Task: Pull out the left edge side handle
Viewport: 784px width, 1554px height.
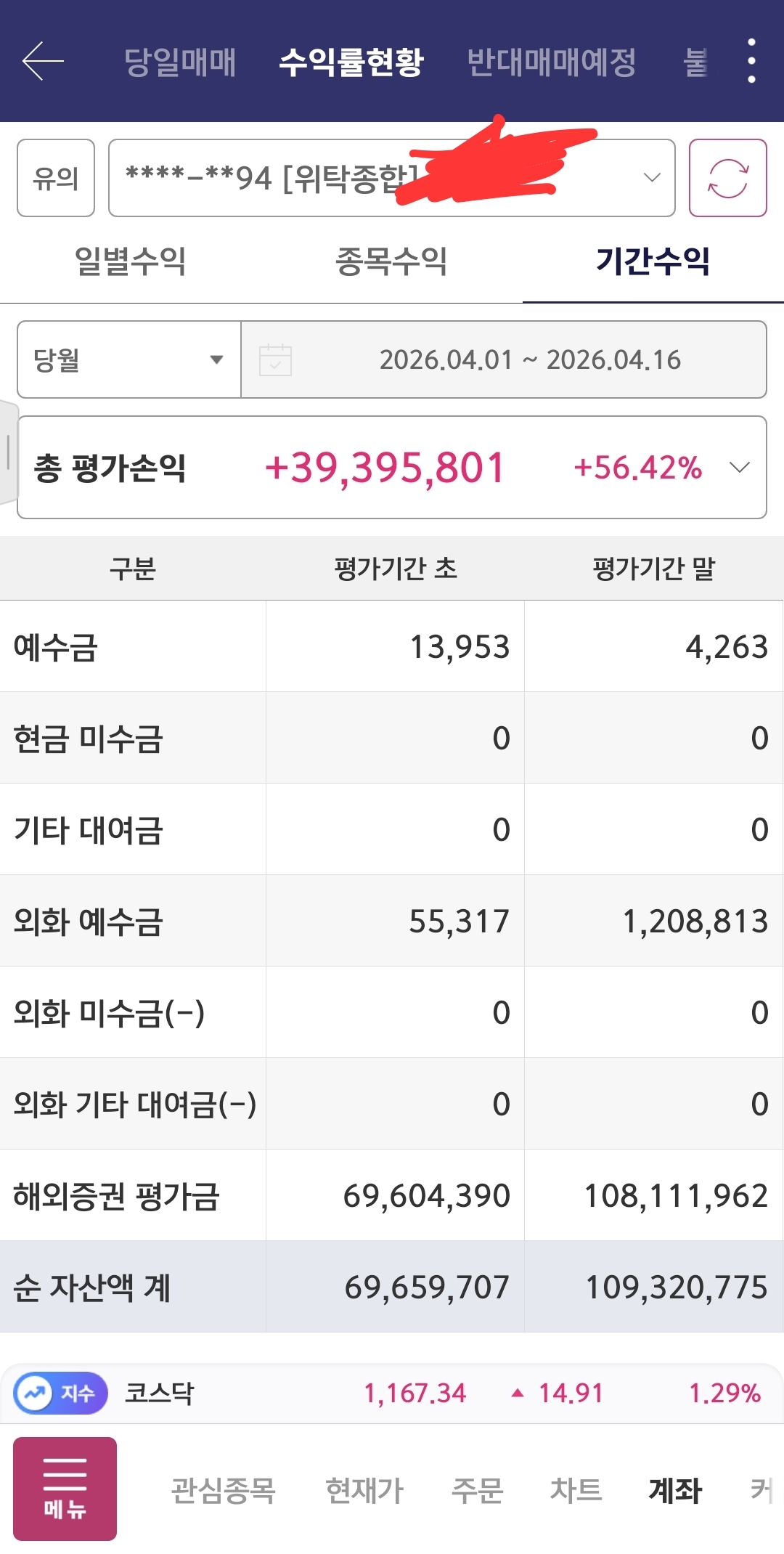Action: point(8,452)
